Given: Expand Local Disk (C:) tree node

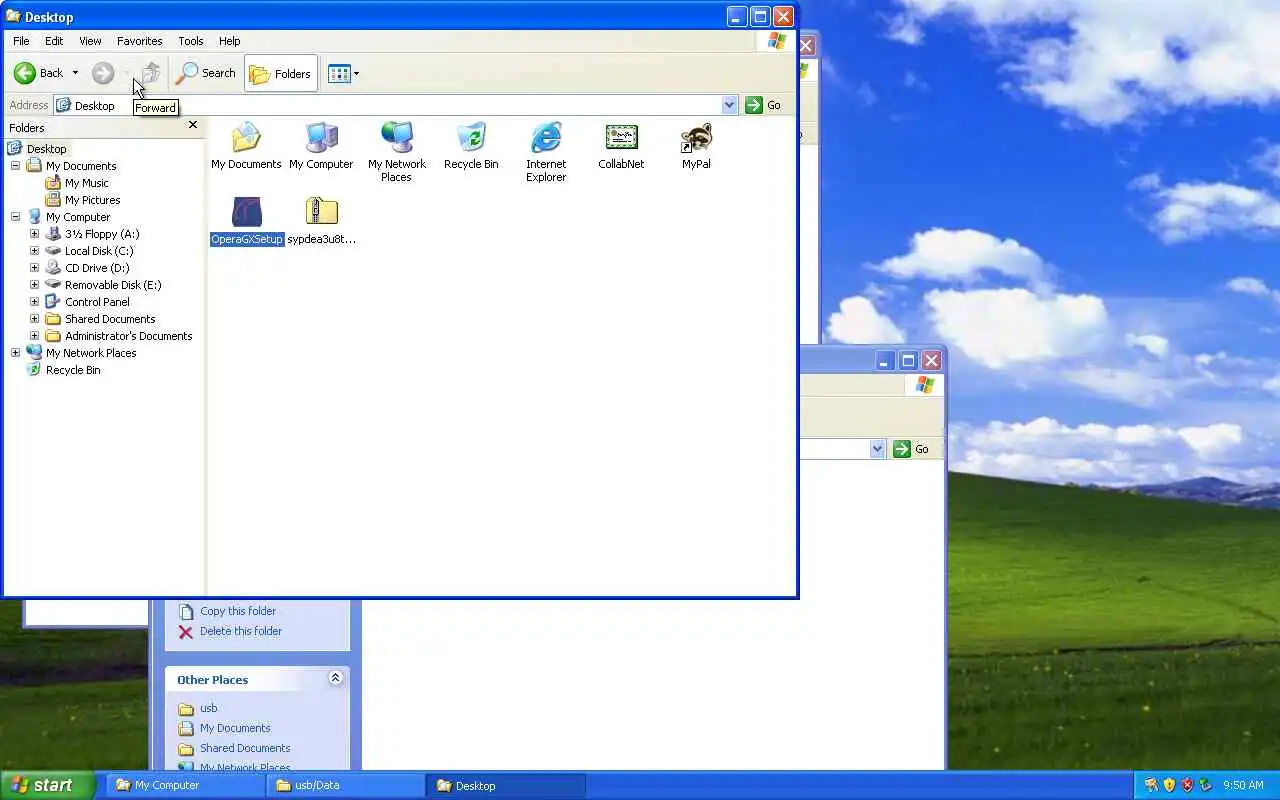Looking at the screenshot, I should [x=34, y=251].
